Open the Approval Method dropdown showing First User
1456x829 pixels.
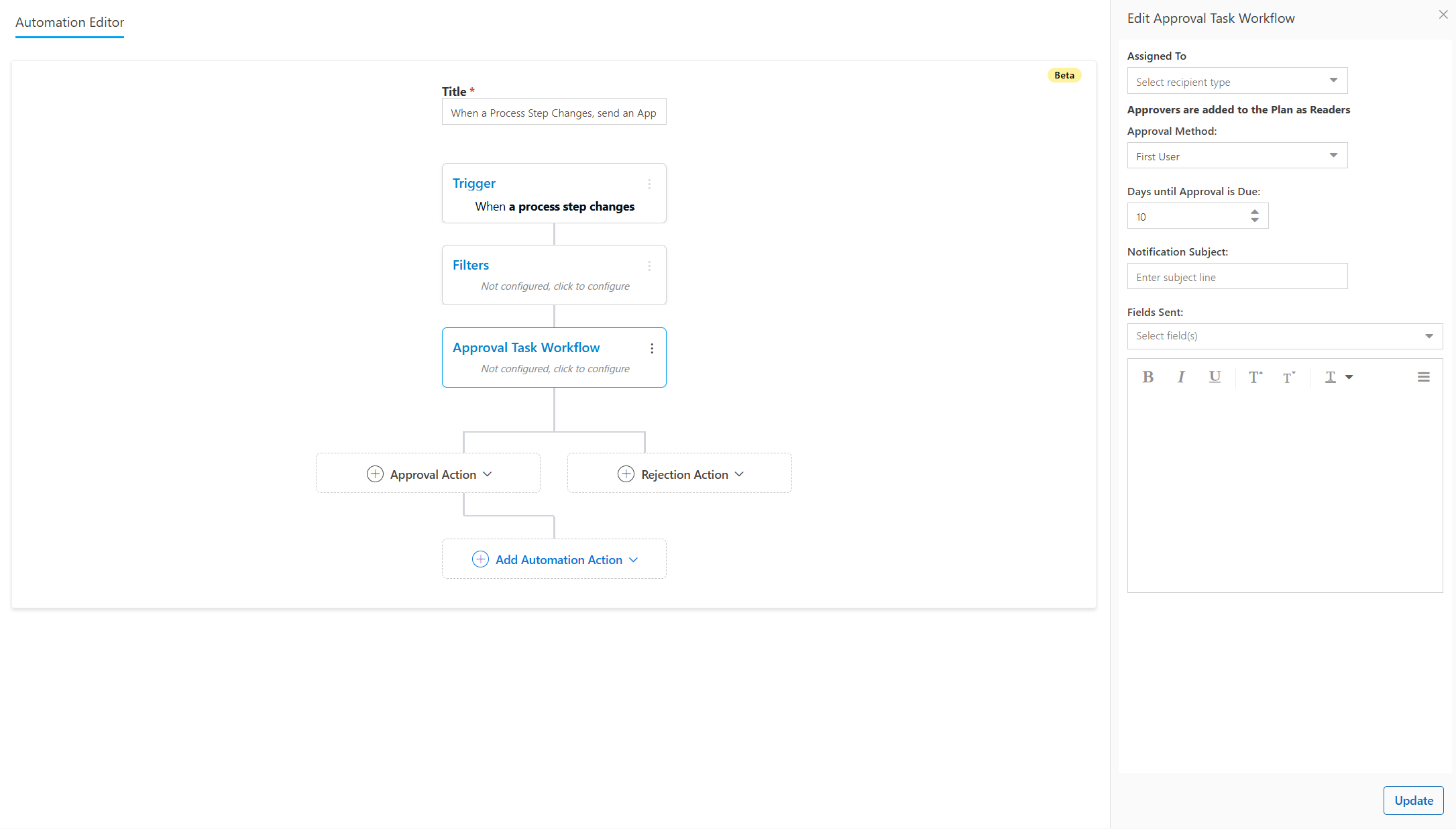click(x=1237, y=156)
